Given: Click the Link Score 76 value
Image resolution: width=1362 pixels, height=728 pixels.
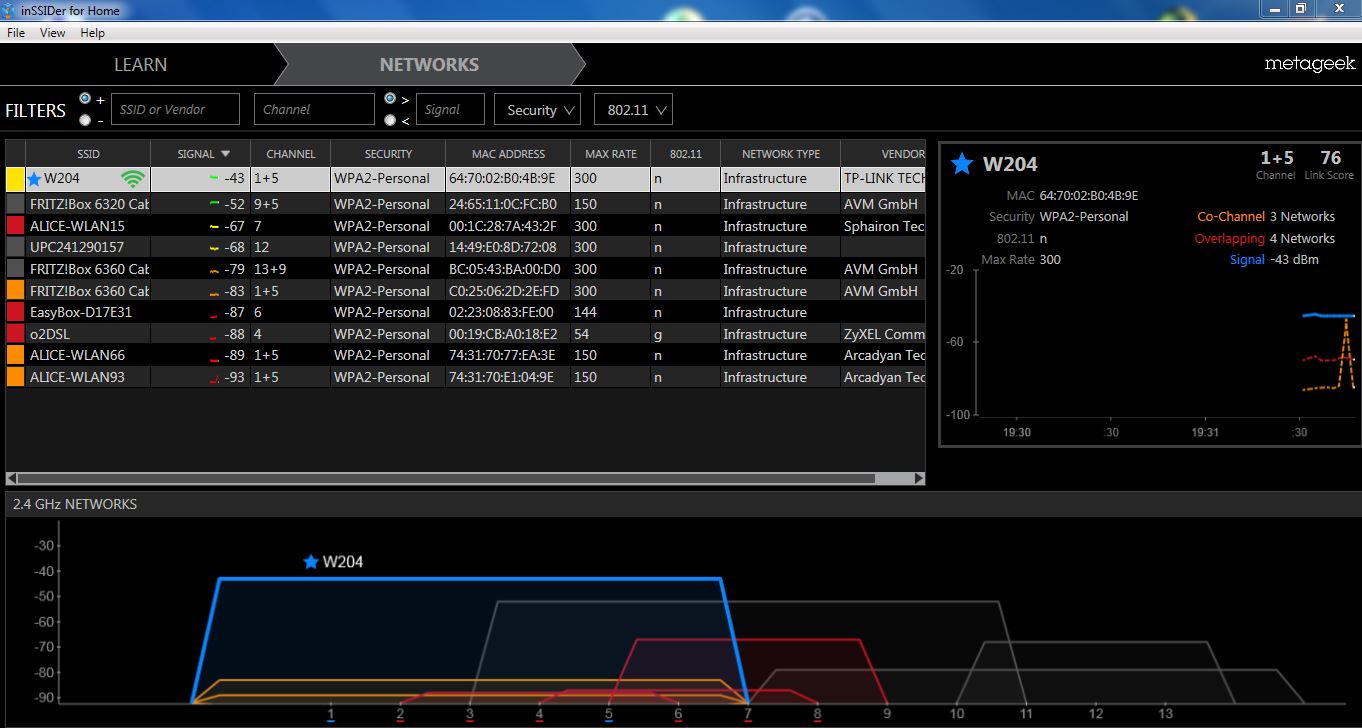Looking at the screenshot, I should (1330, 158).
